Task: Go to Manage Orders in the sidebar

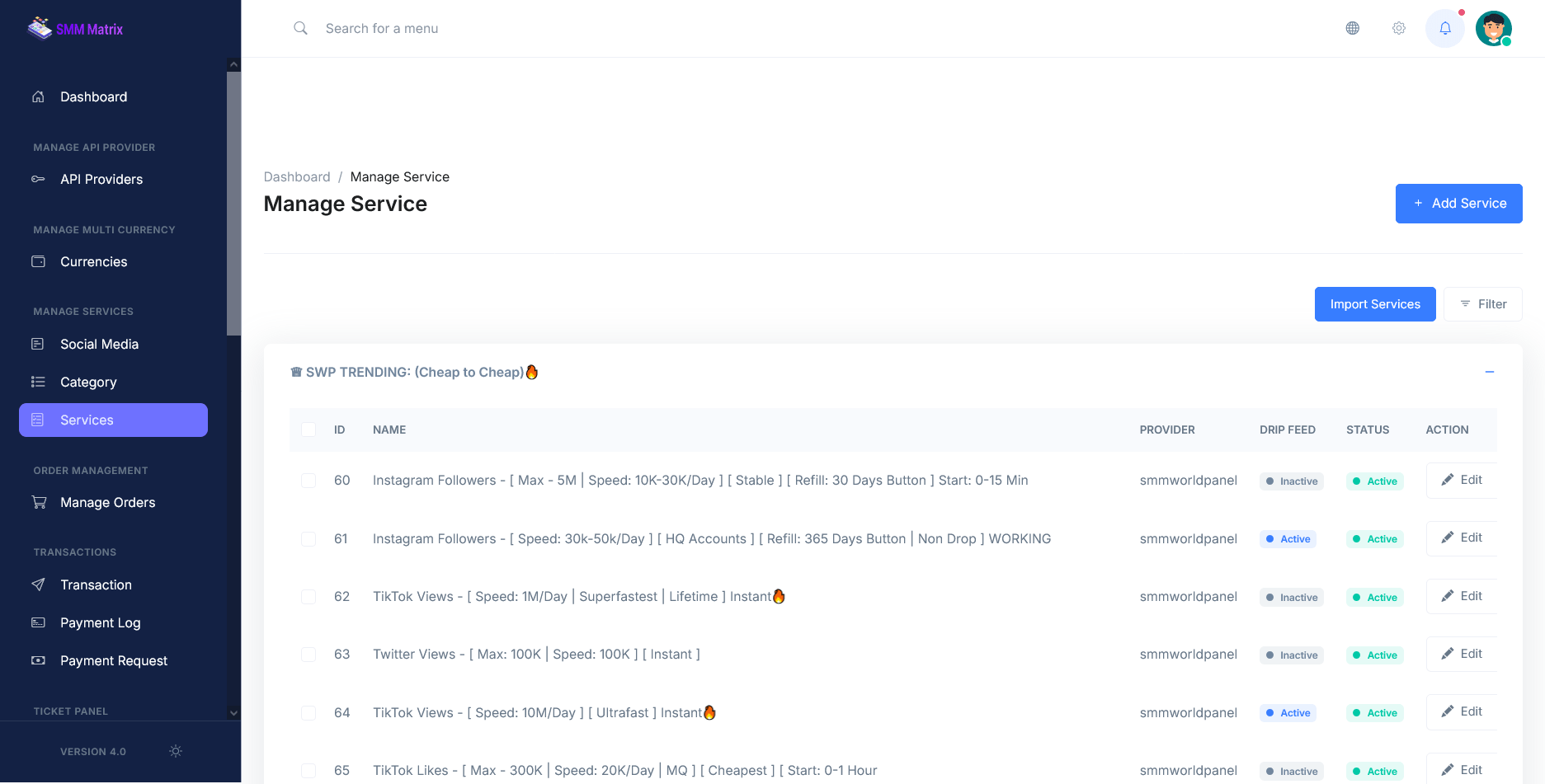Action: coord(107,502)
